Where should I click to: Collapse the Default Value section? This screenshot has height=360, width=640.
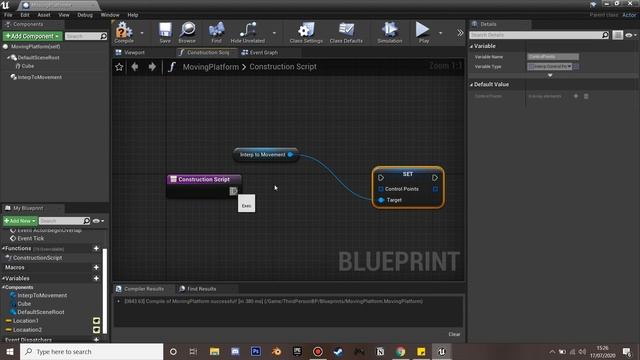471,84
